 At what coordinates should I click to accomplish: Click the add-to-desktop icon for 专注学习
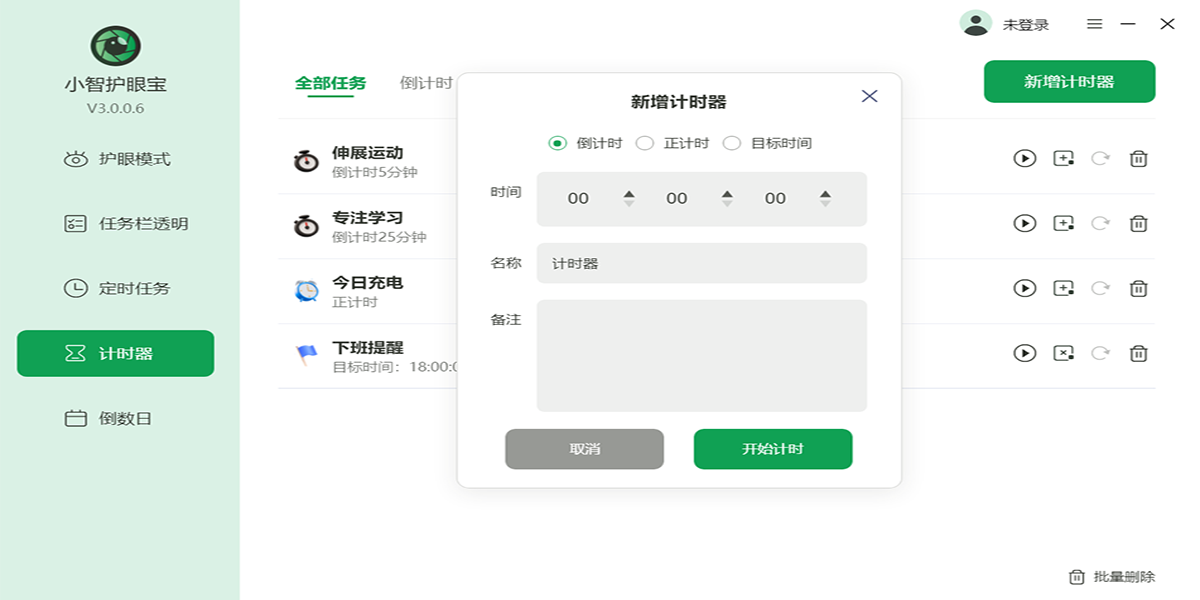(x=1064, y=223)
